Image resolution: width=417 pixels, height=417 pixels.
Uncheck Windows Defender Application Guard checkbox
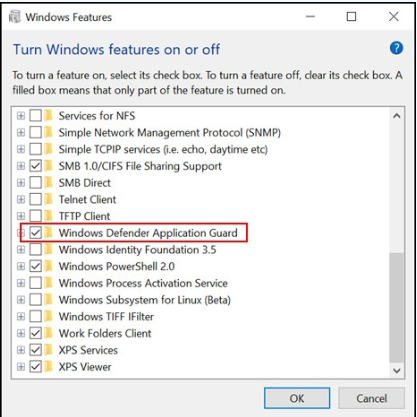pyautogui.click(x=35, y=233)
